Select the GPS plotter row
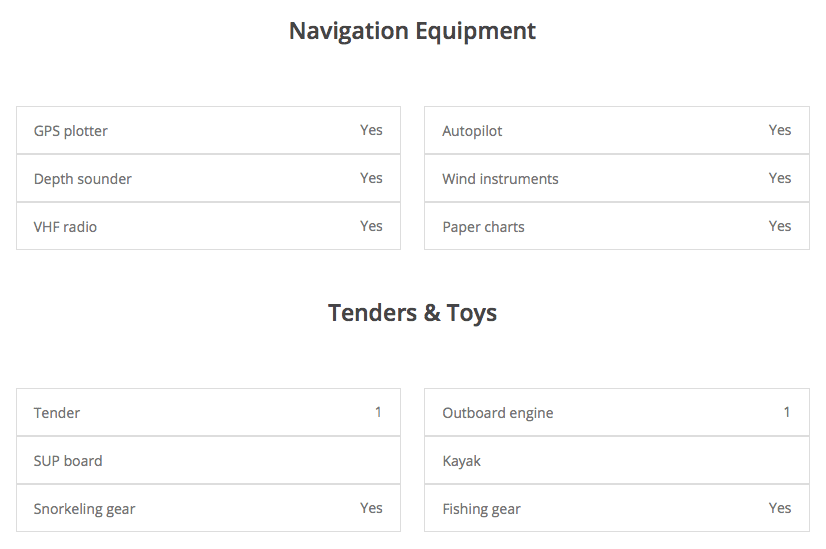Image resolution: width=826 pixels, height=549 pixels. click(x=208, y=131)
